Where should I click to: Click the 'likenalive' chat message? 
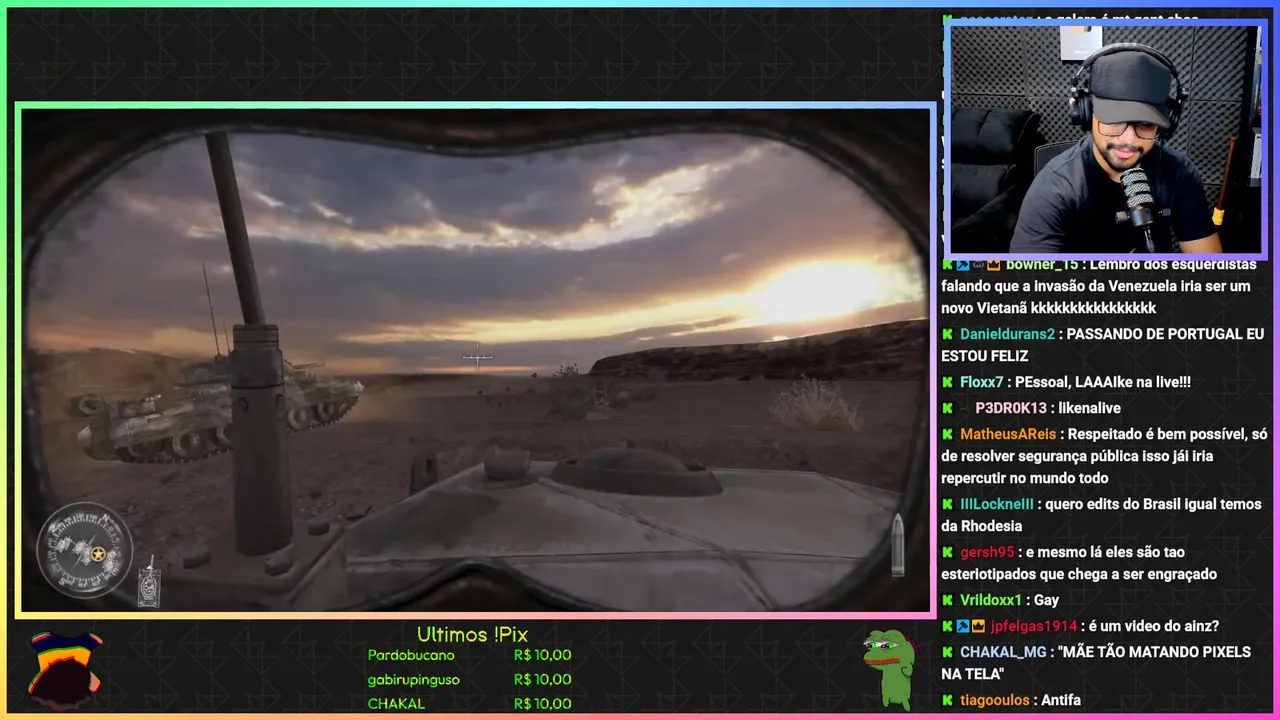pos(1090,408)
